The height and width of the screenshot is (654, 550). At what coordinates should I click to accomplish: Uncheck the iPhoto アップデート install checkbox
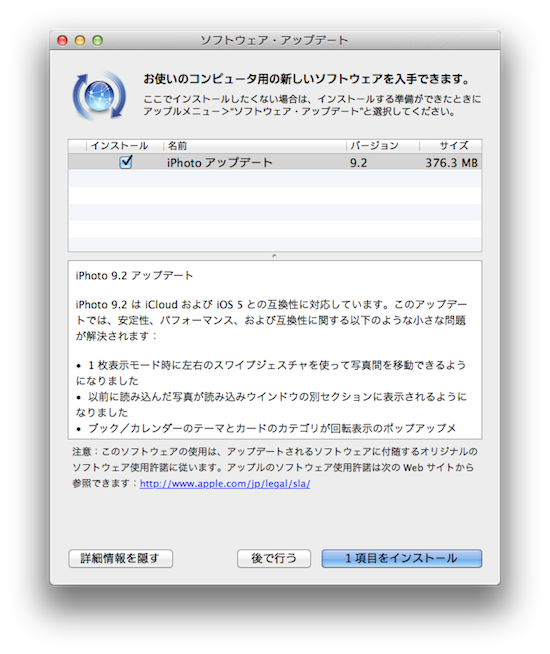126,162
